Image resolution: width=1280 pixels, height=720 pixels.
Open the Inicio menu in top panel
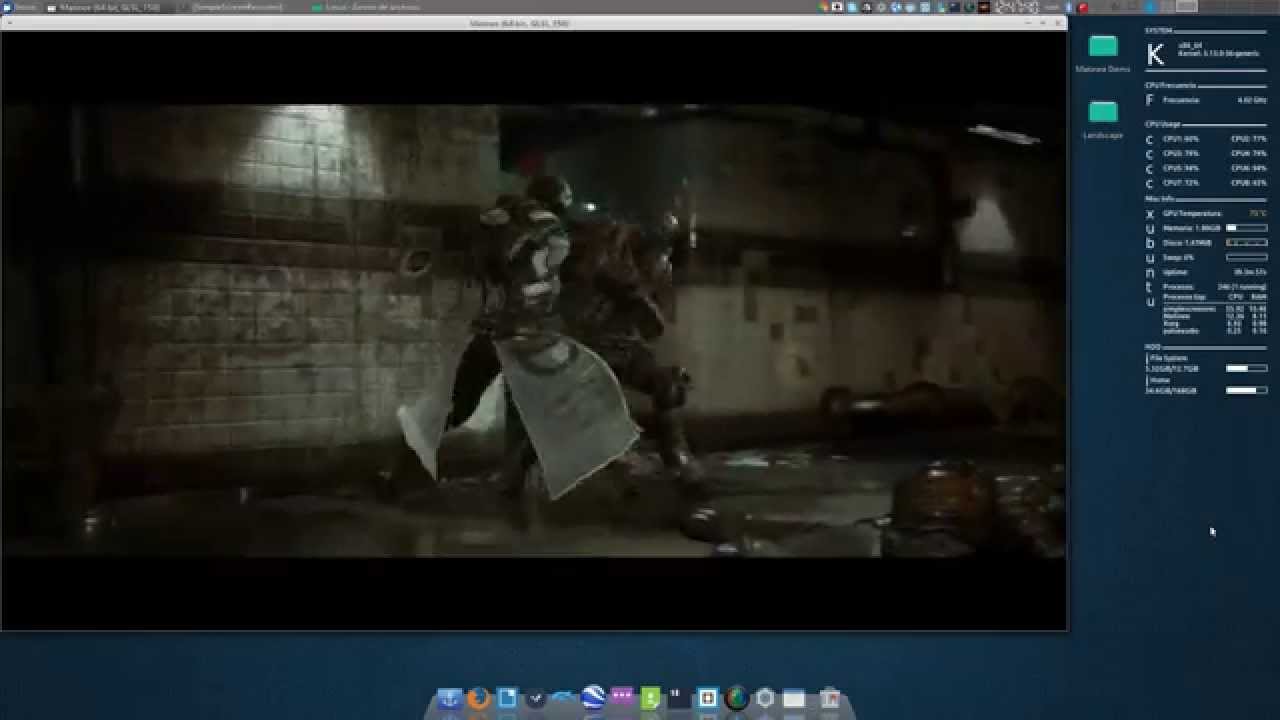pyautogui.click(x=20, y=6)
